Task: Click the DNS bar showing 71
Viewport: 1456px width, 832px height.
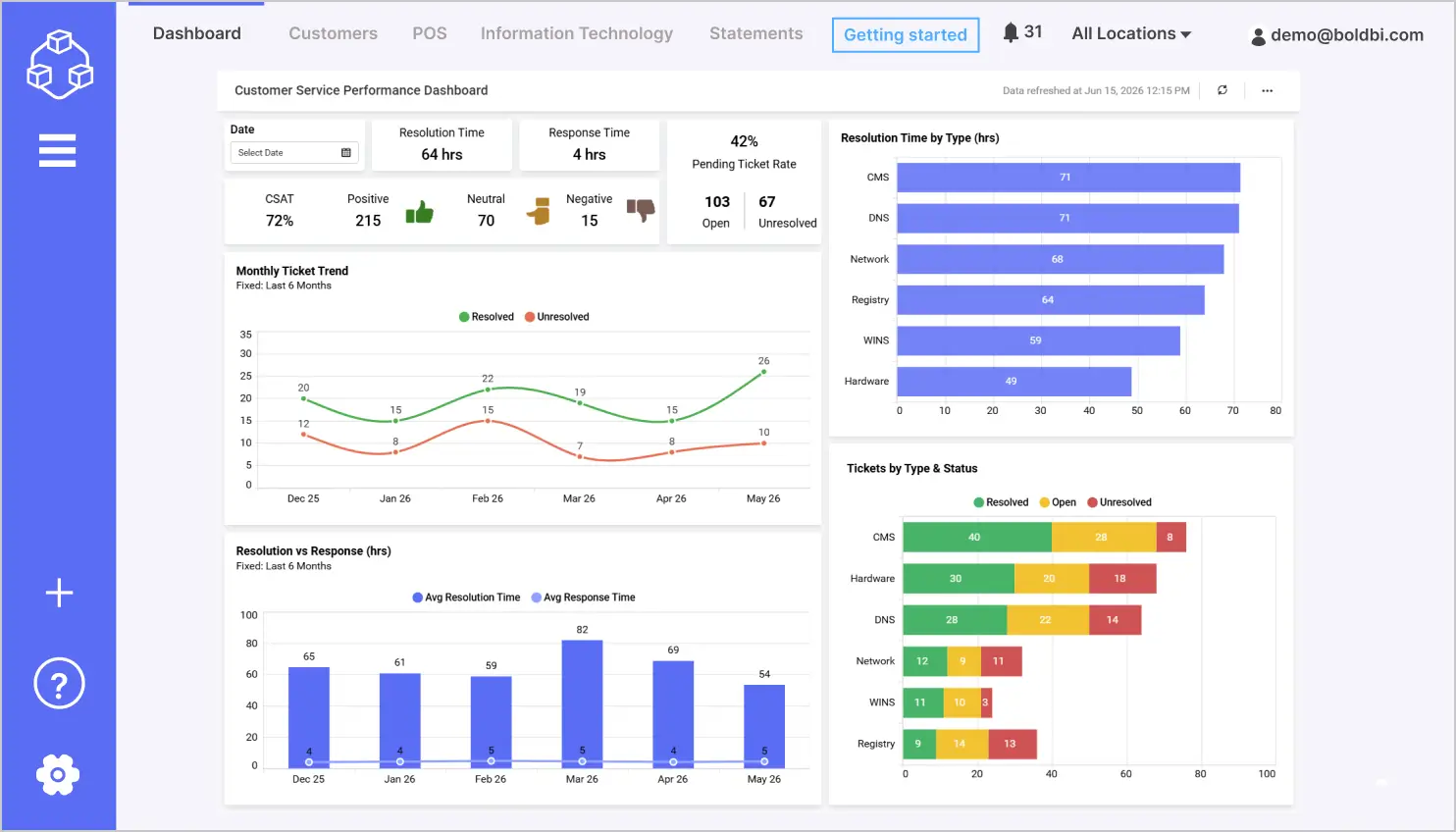Action: (x=1068, y=218)
